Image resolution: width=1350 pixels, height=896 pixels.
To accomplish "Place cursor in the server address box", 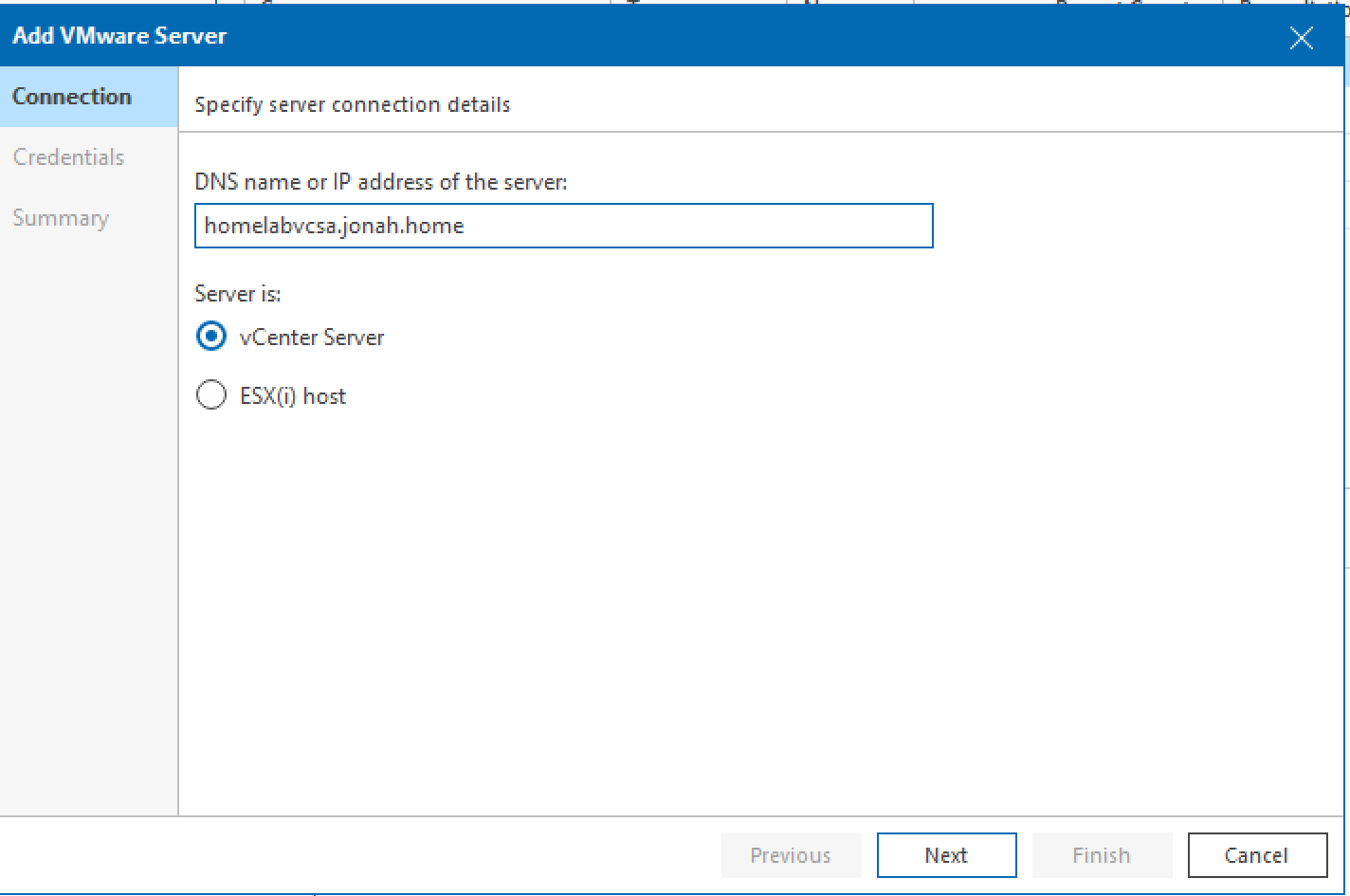I will point(563,226).
